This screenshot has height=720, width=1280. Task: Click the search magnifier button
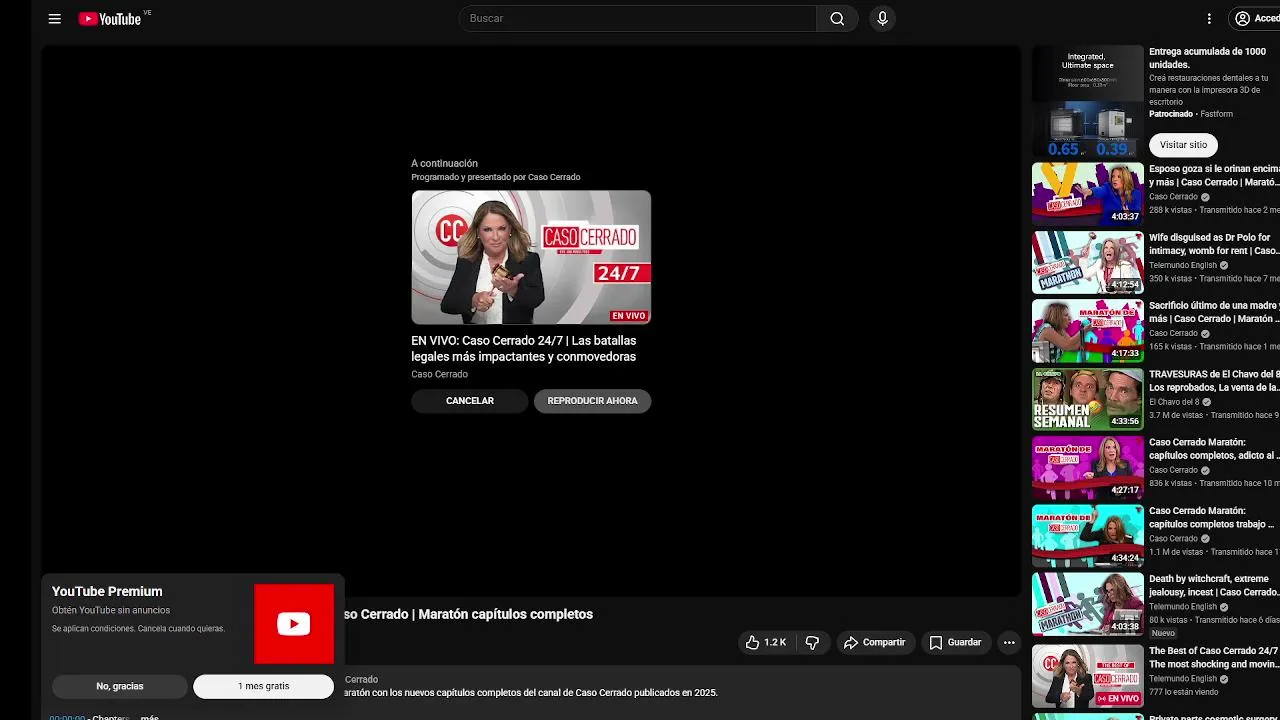[837, 18]
